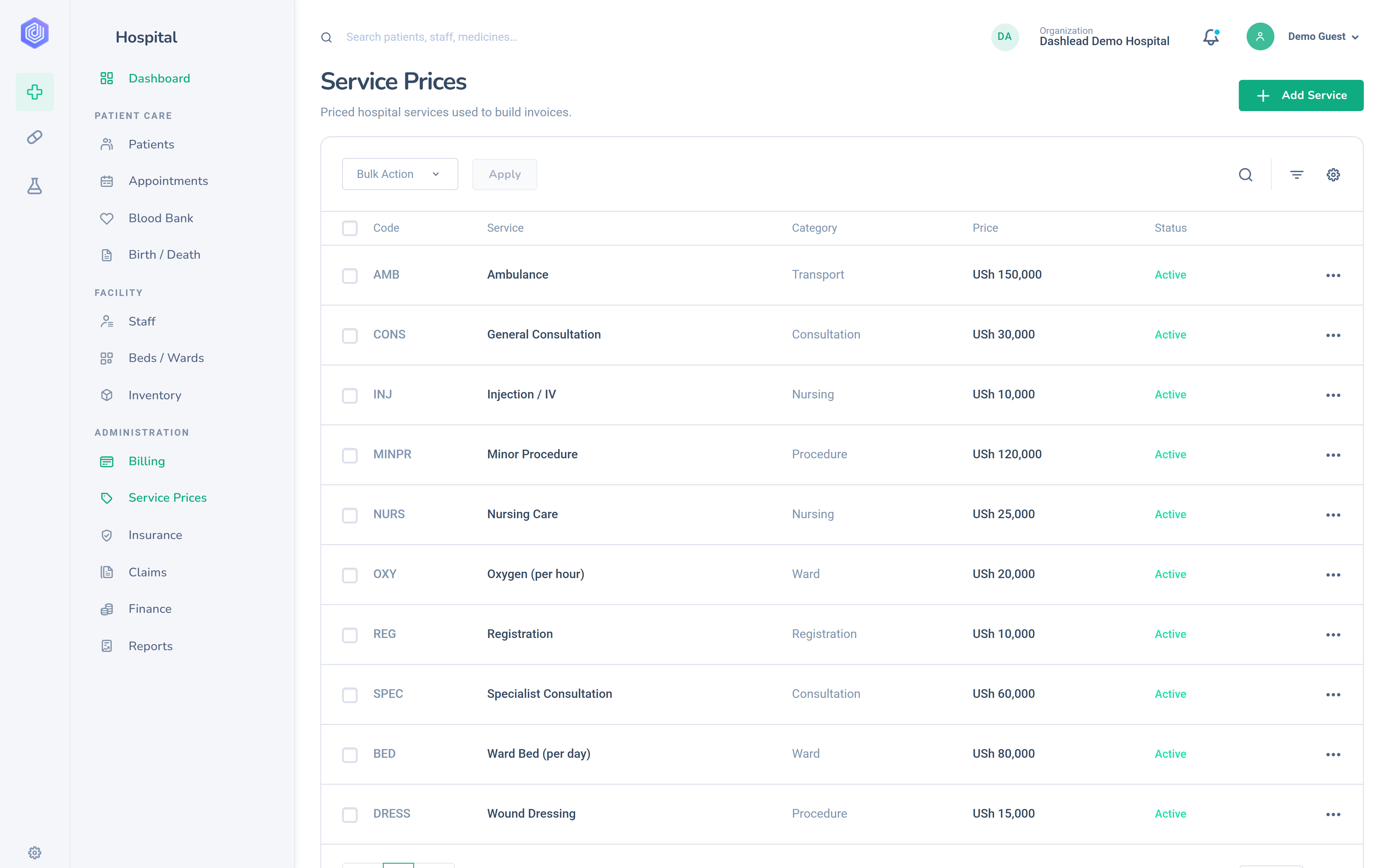Click the Demo Guest user avatar
This screenshot has height=868, width=1389.
[1260, 37]
